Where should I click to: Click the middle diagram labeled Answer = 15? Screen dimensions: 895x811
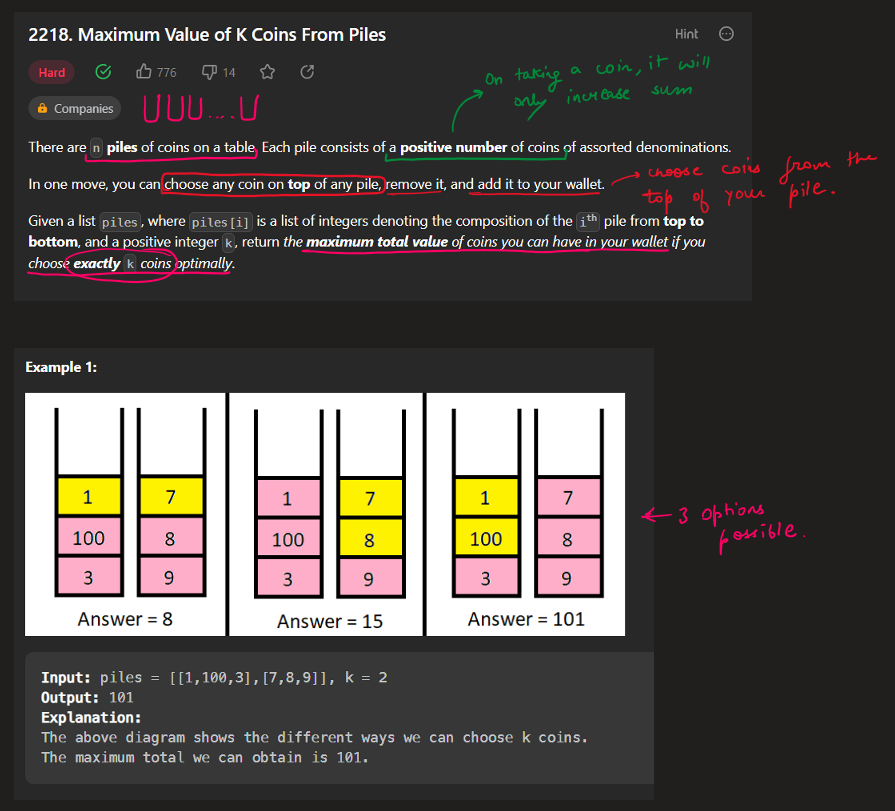coord(329,515)
